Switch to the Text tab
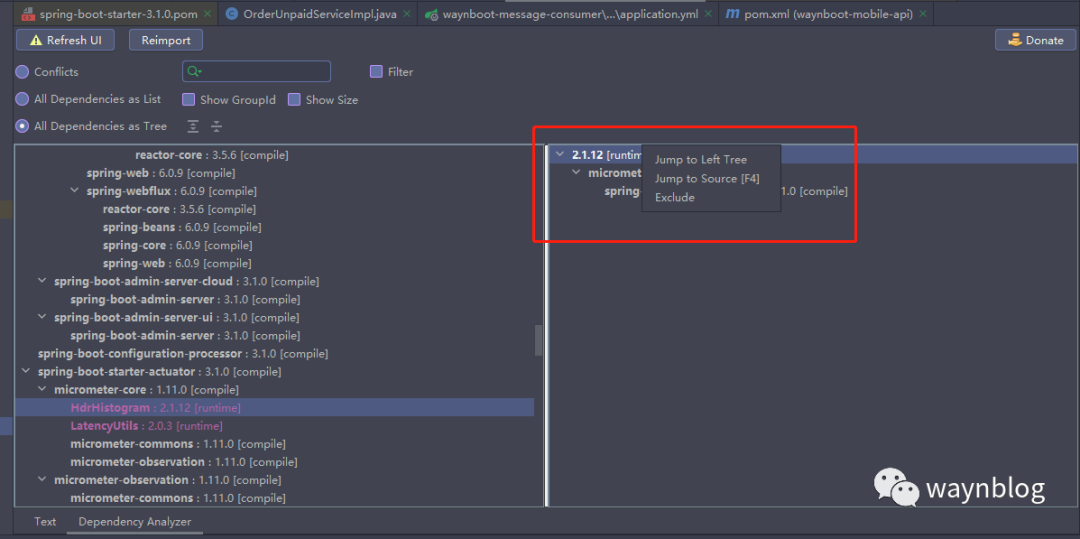 [x=45, y=522]
